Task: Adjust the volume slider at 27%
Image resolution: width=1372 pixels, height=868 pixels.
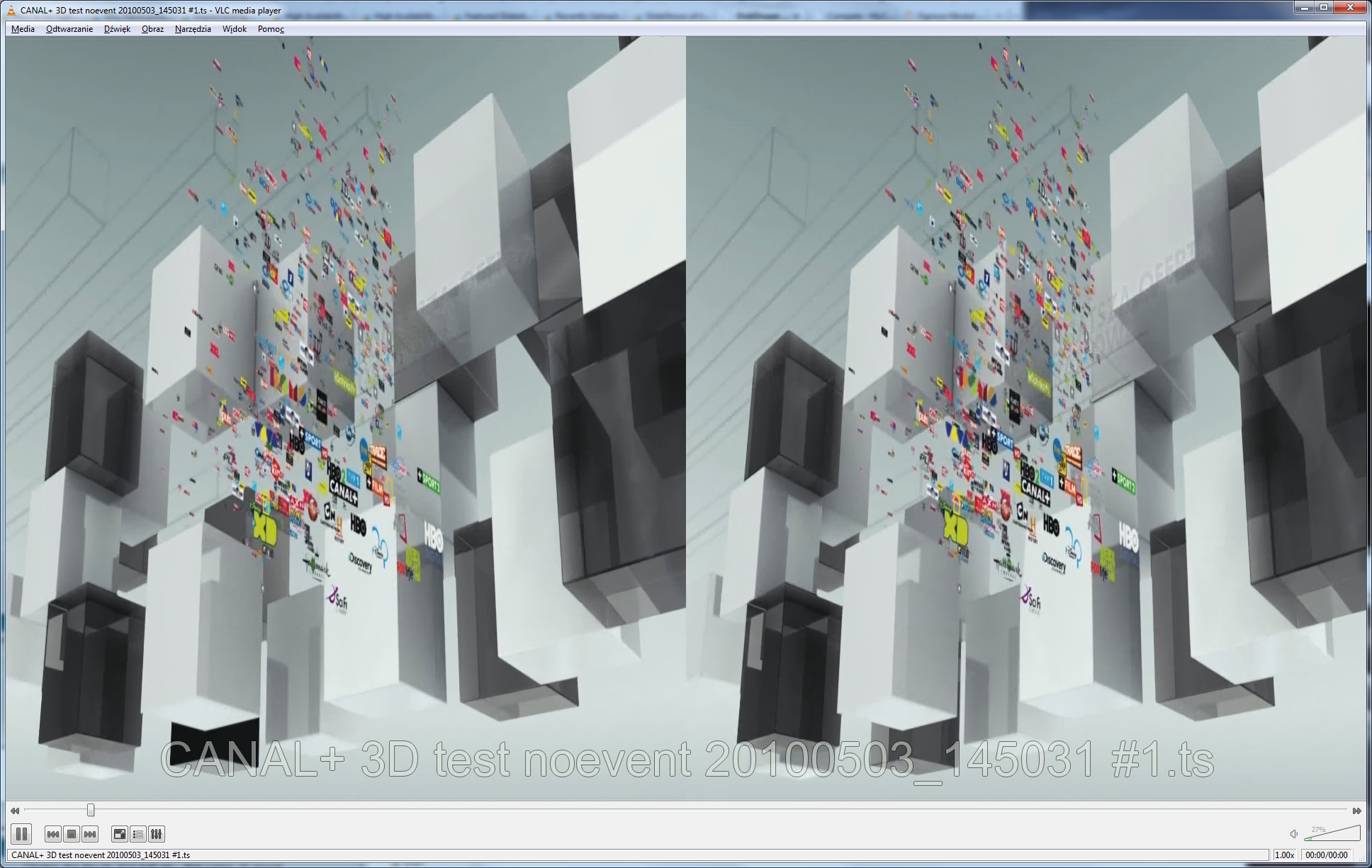Action: [1332, 833]
